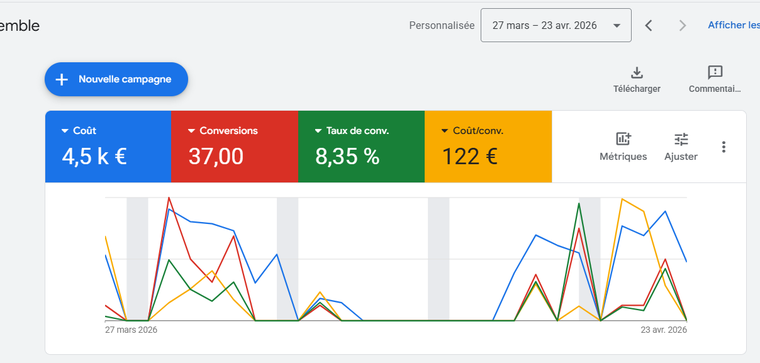
Task: Click the 23 avr. 2026 chart axis label
Action: pyautogui.click(x=664, y=330)
